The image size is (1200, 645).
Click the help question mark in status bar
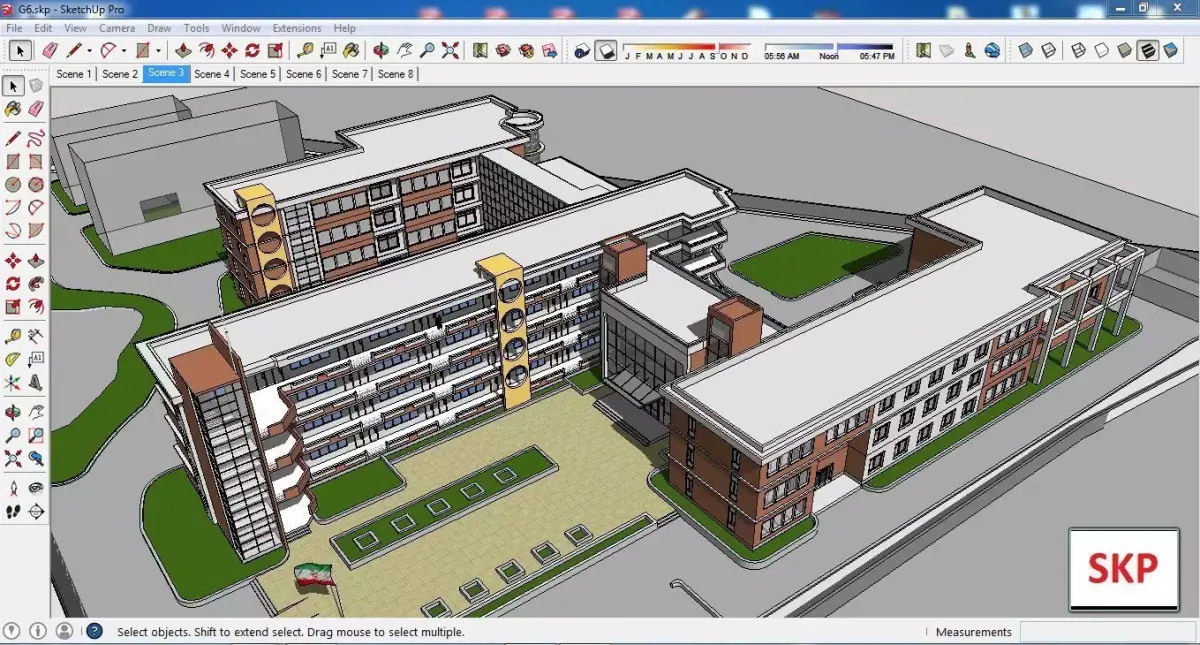pos(94,631)
